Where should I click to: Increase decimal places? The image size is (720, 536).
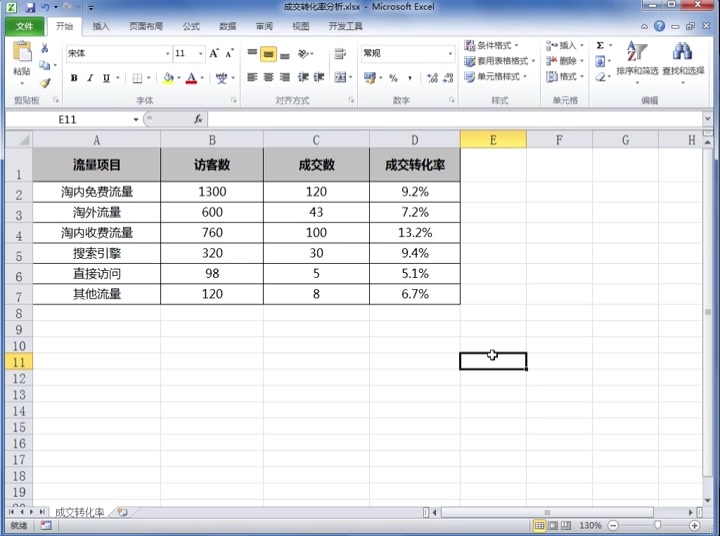point(432,78)
